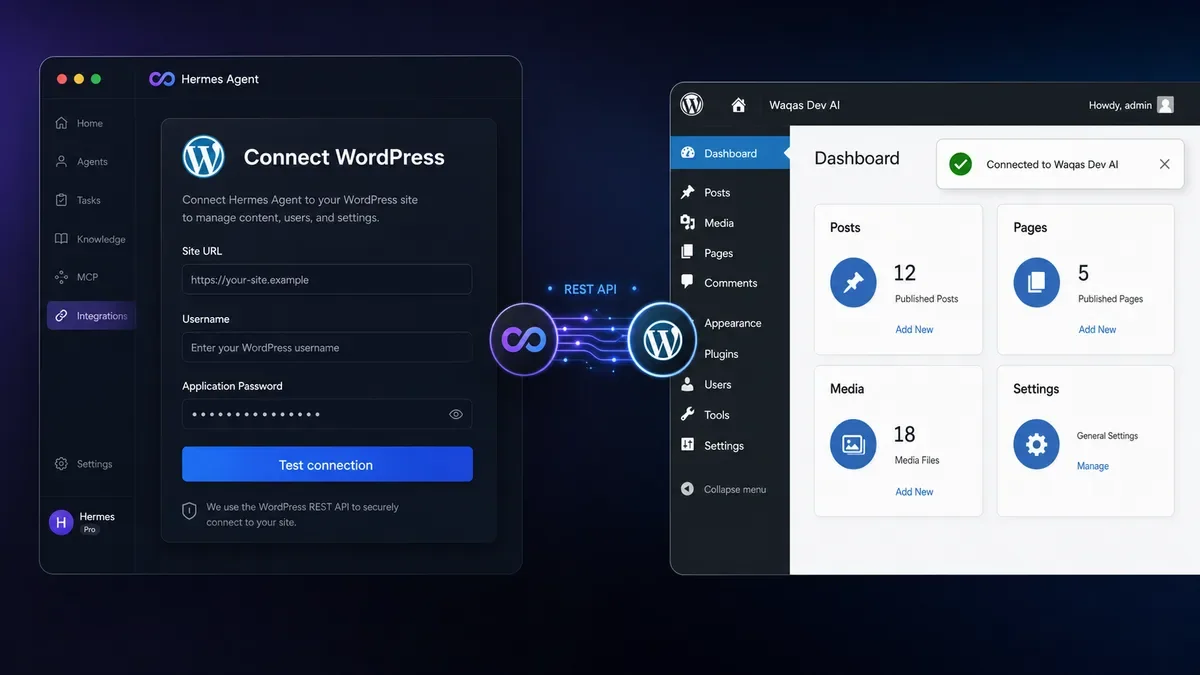Open Hermes Agent Settings with gear icon

pyautogui.click(x=83, y=464)
